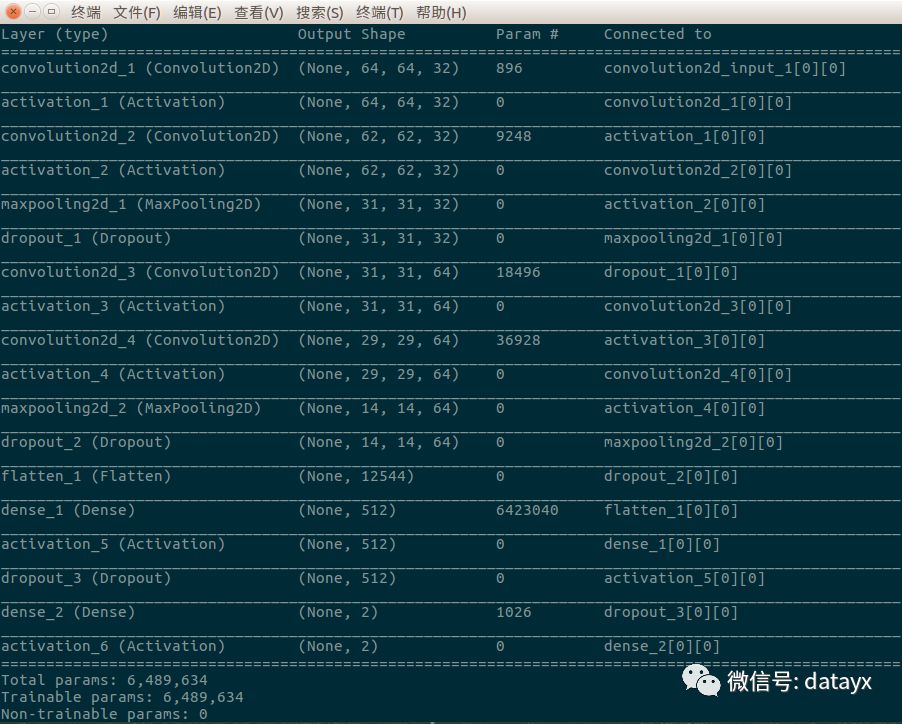Click output shape (None, 29, 29, 64) of convolution2d_4

pyautogui.click(x=379, y=340)
